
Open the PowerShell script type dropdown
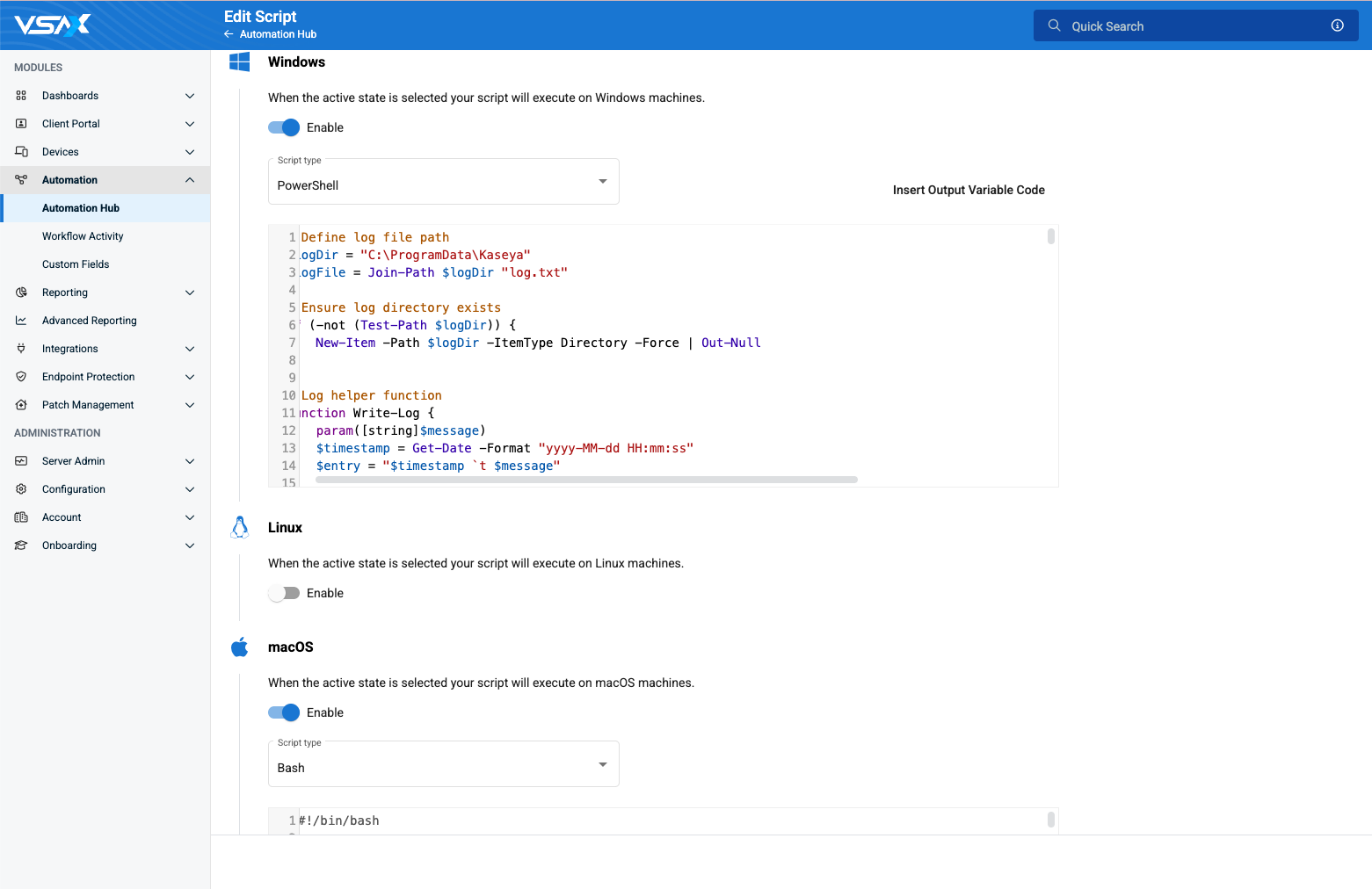point(443,182)
